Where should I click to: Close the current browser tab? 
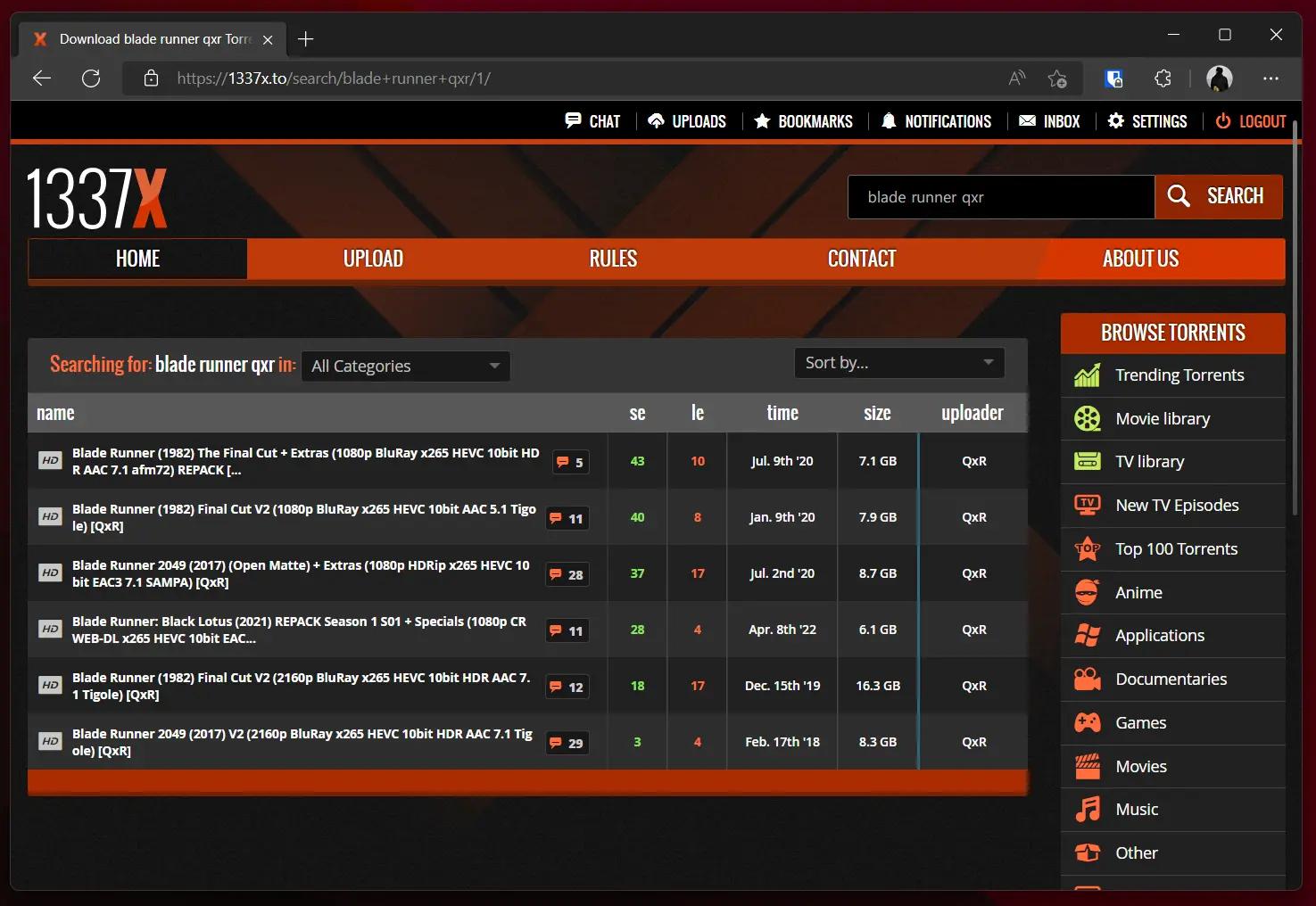tap(268, 39)
